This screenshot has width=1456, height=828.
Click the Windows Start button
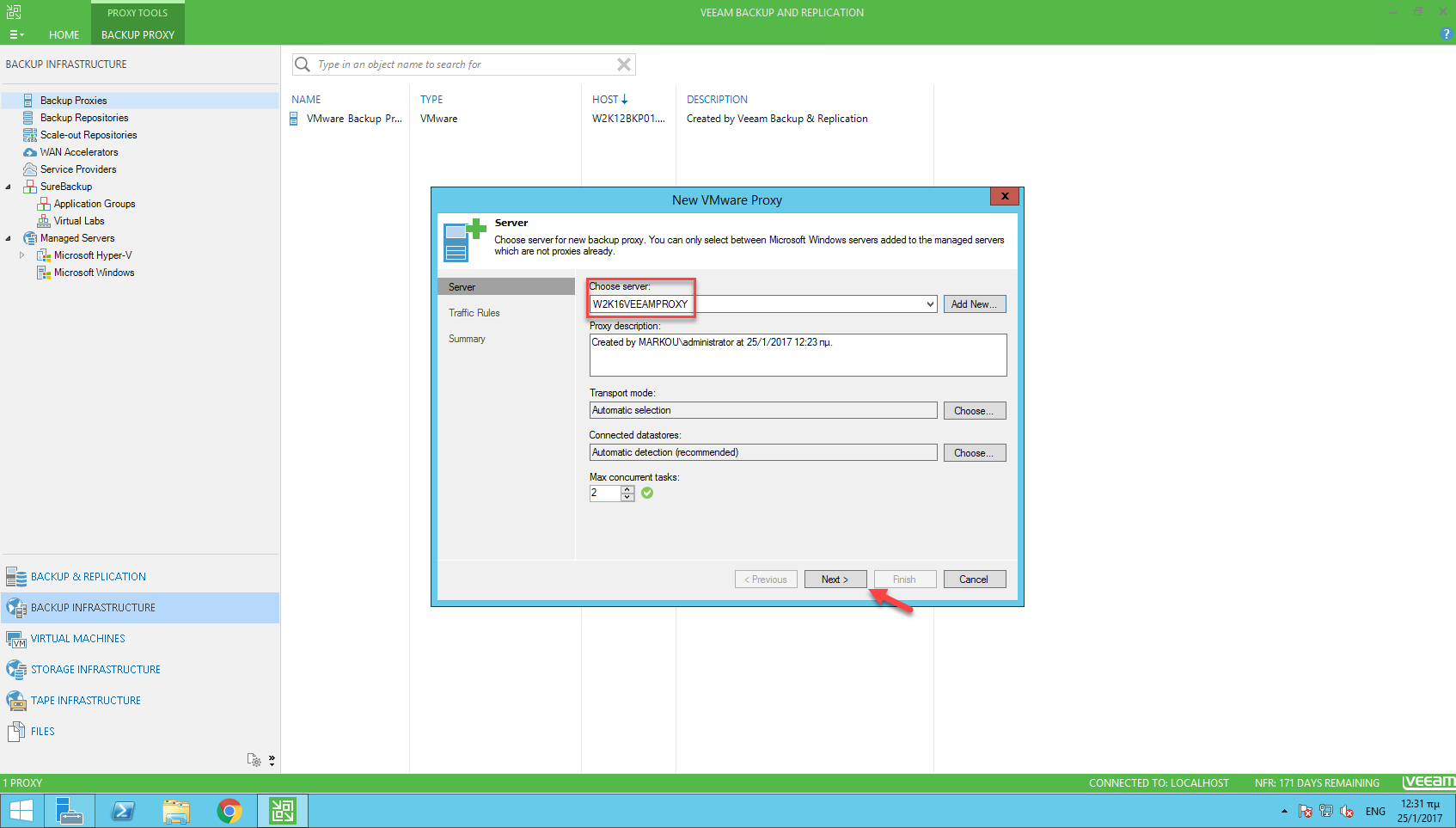click(21, 811)
